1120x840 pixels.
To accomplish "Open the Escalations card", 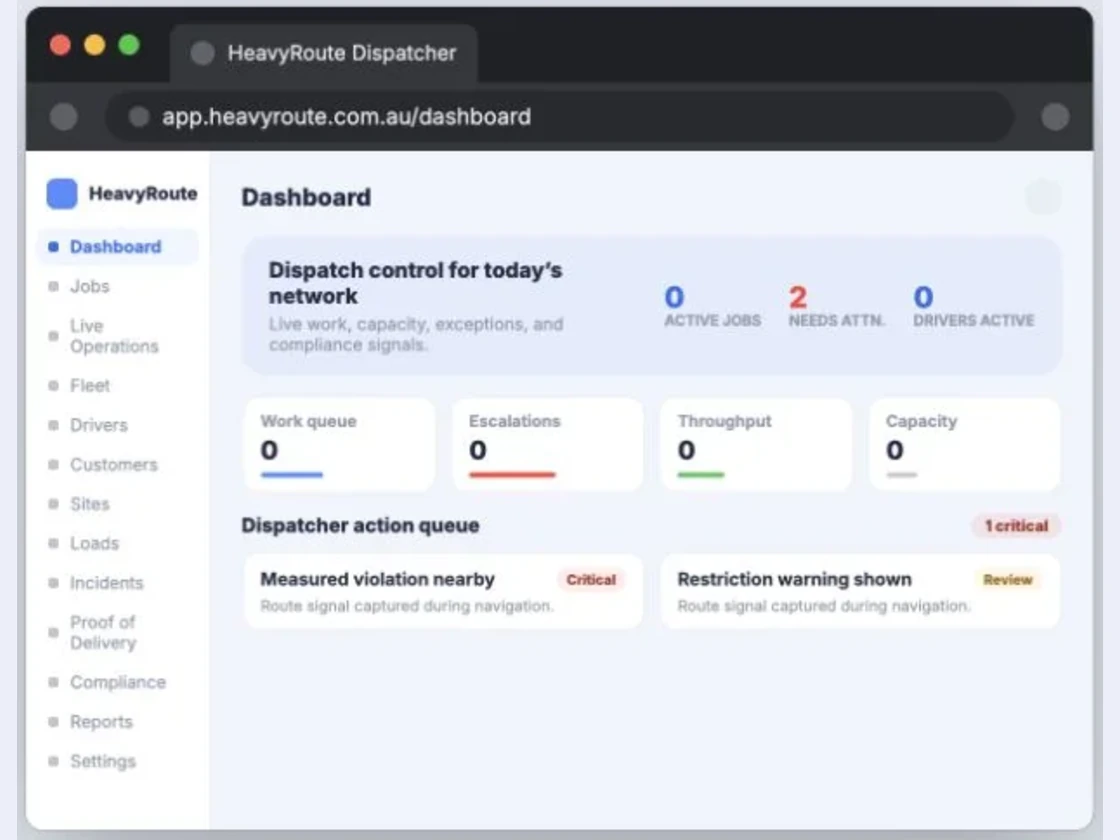I will click(548, 445).
